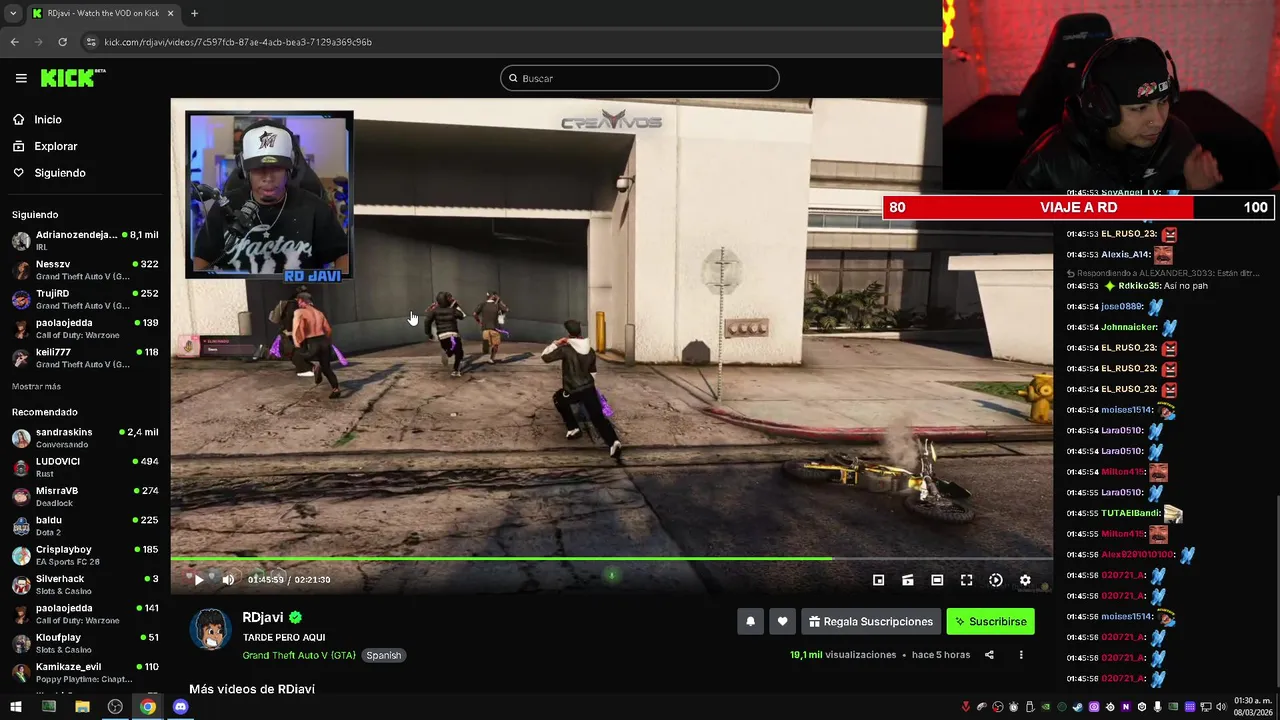Open Chrome from taskbar
The height and width of the screenshot is (720, 1280).
(148, 707)
